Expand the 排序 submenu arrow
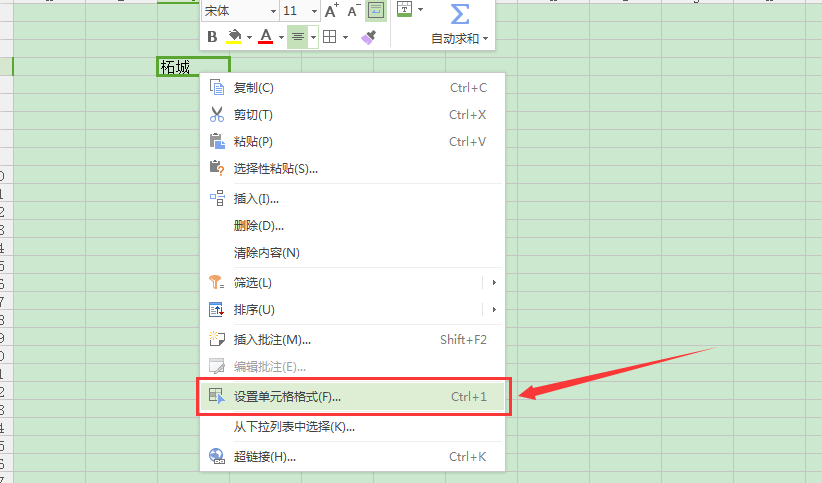The image size is (822, 483). (494, 310)
